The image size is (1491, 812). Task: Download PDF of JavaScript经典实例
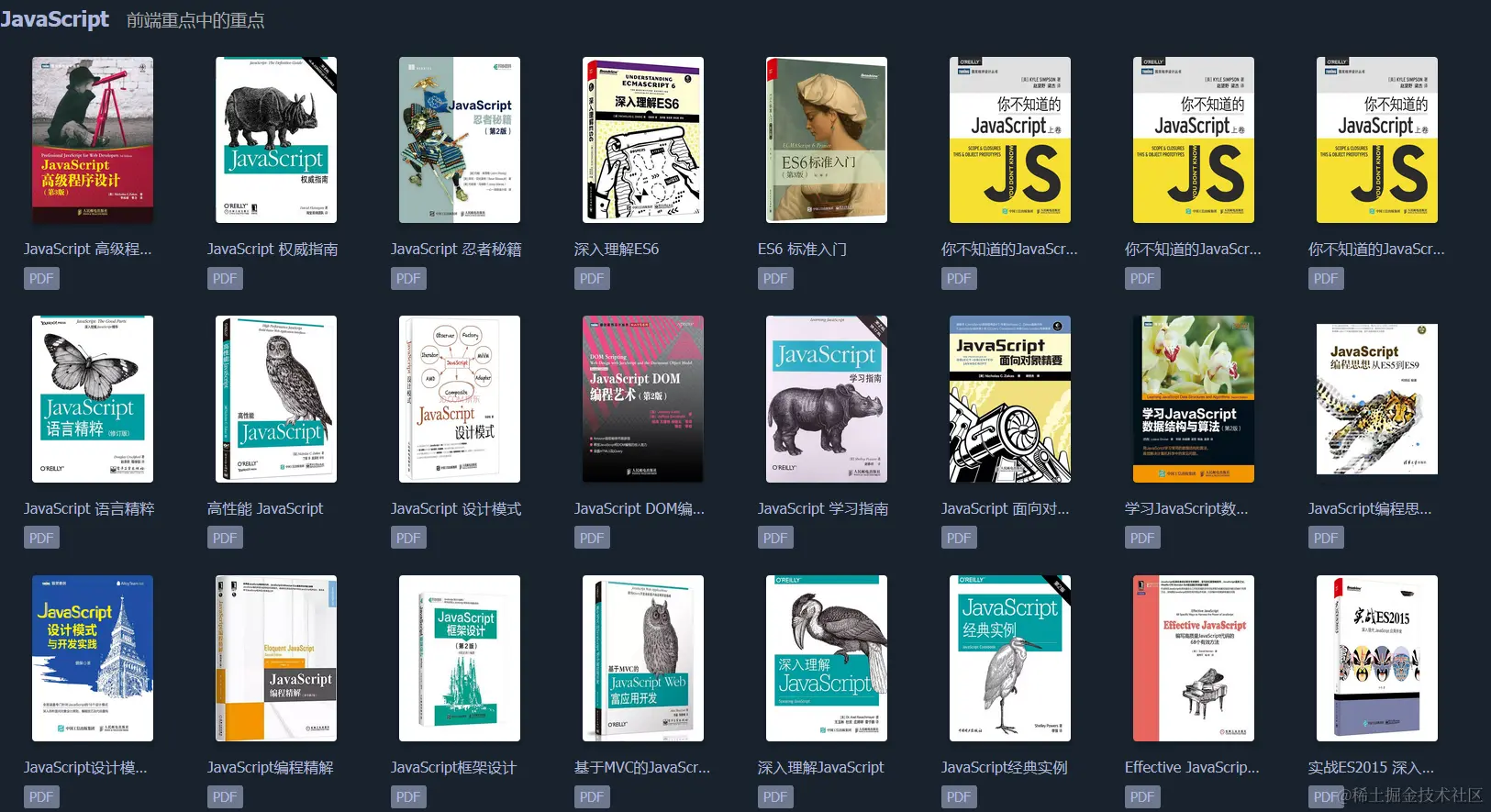(959, 796)
